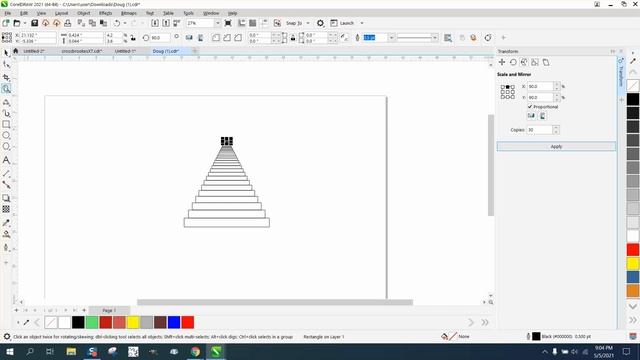Increase the Copies stepper value
Viewport: 640px width, 360px height.
556,128
